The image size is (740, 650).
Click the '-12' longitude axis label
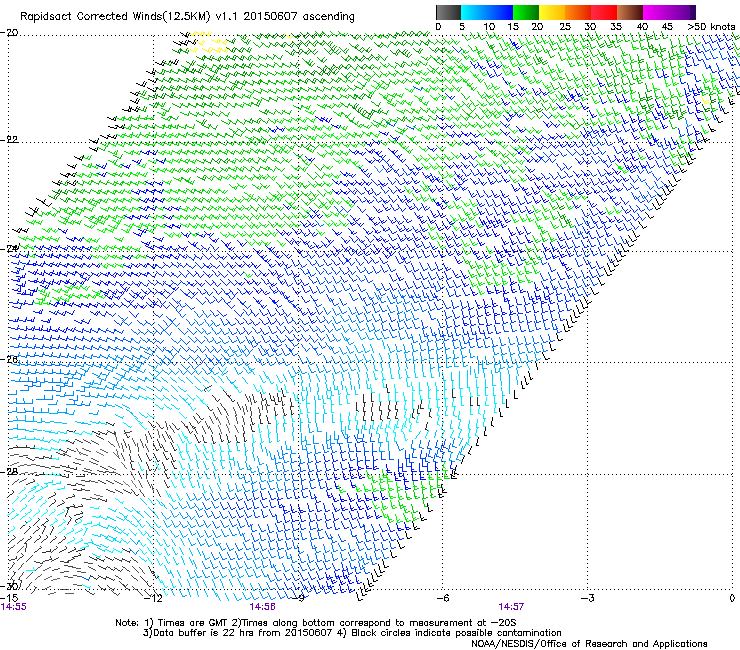153,598
